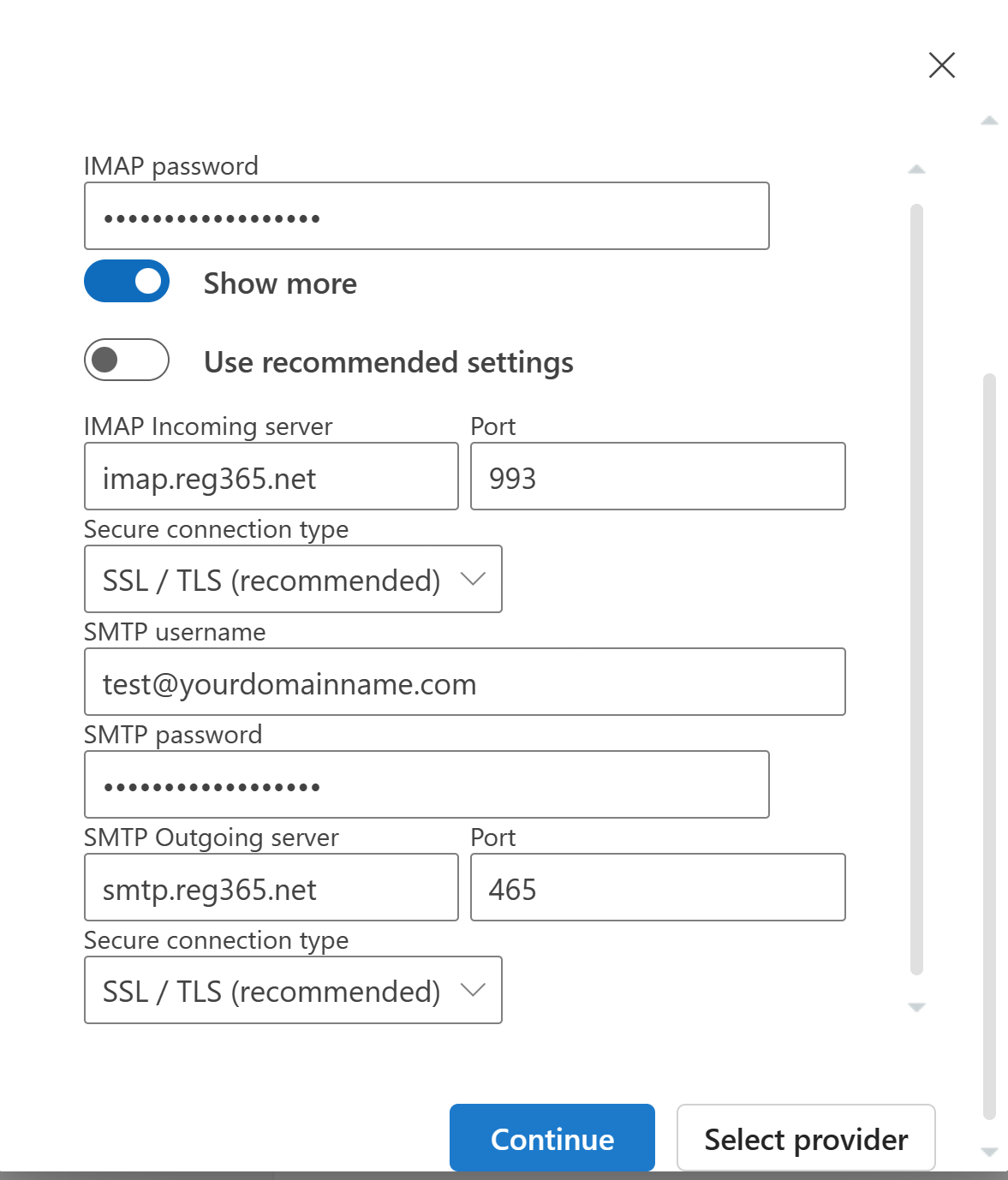1008x1180 pixels.
Task: Disable the Show more toggle
Action: pyautogui.click(x=126, y=281)
